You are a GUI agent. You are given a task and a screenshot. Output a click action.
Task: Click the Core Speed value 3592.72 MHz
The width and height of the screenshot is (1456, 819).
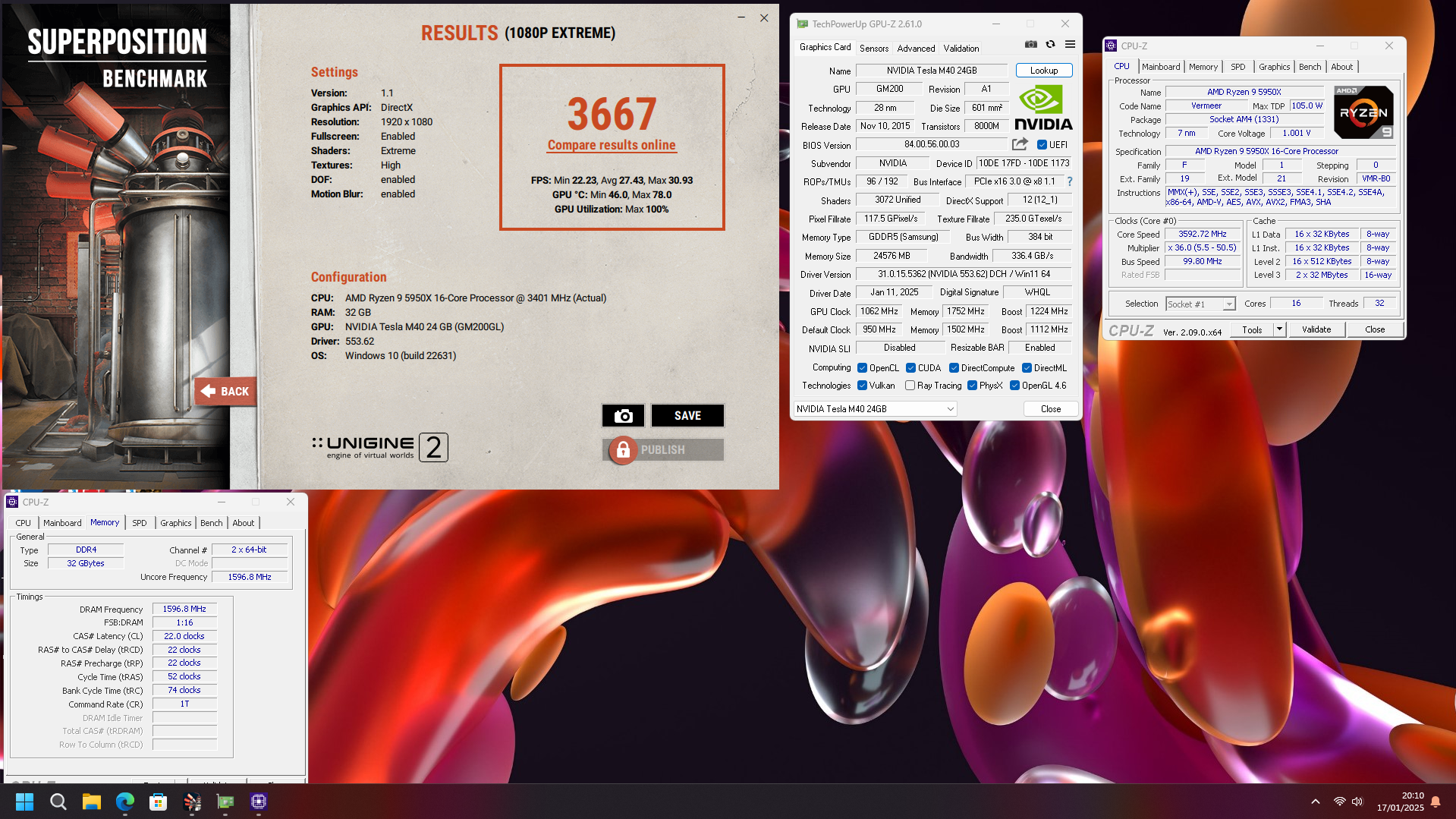1202,235
